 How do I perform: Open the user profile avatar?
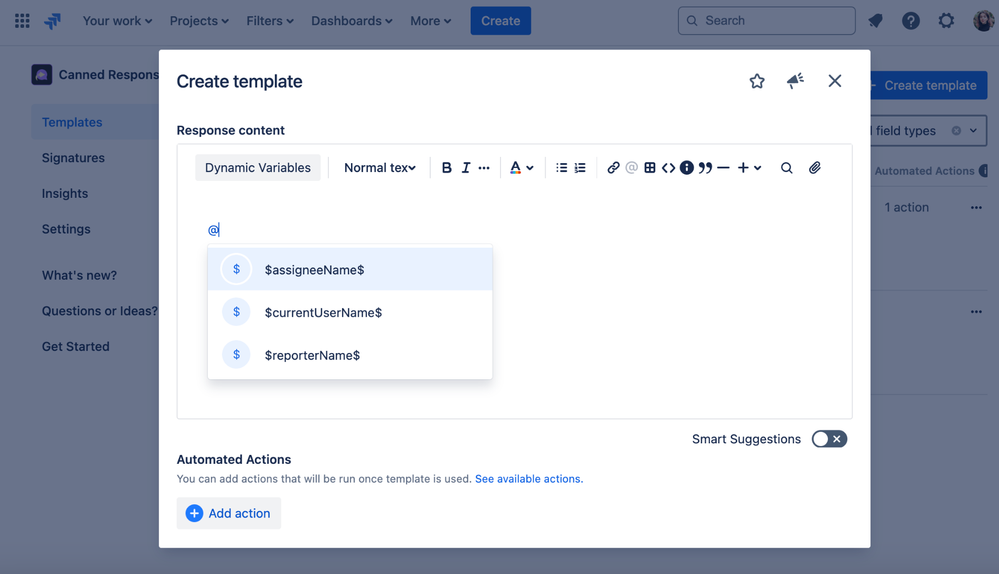(x=983, y=21)
